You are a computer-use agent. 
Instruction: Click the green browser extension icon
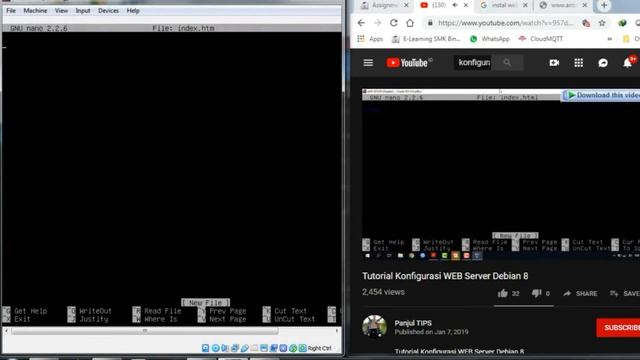coord(622,23)
